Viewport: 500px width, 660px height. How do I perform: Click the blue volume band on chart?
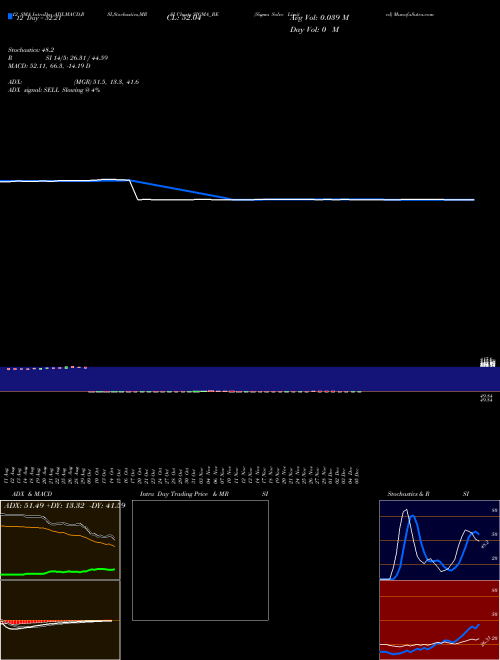[250, 379]
